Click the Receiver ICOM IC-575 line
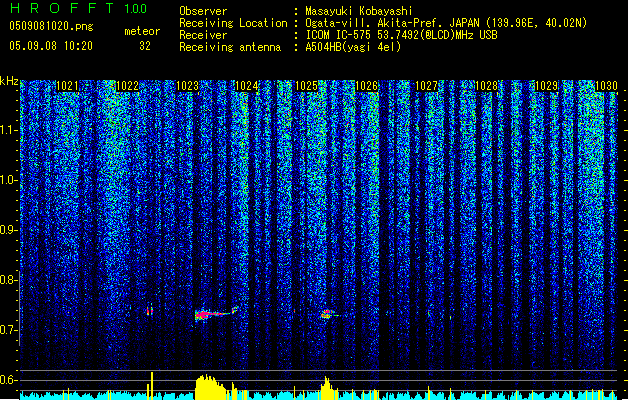The width and height of the screenshot is (629, 400). (401, 35)
